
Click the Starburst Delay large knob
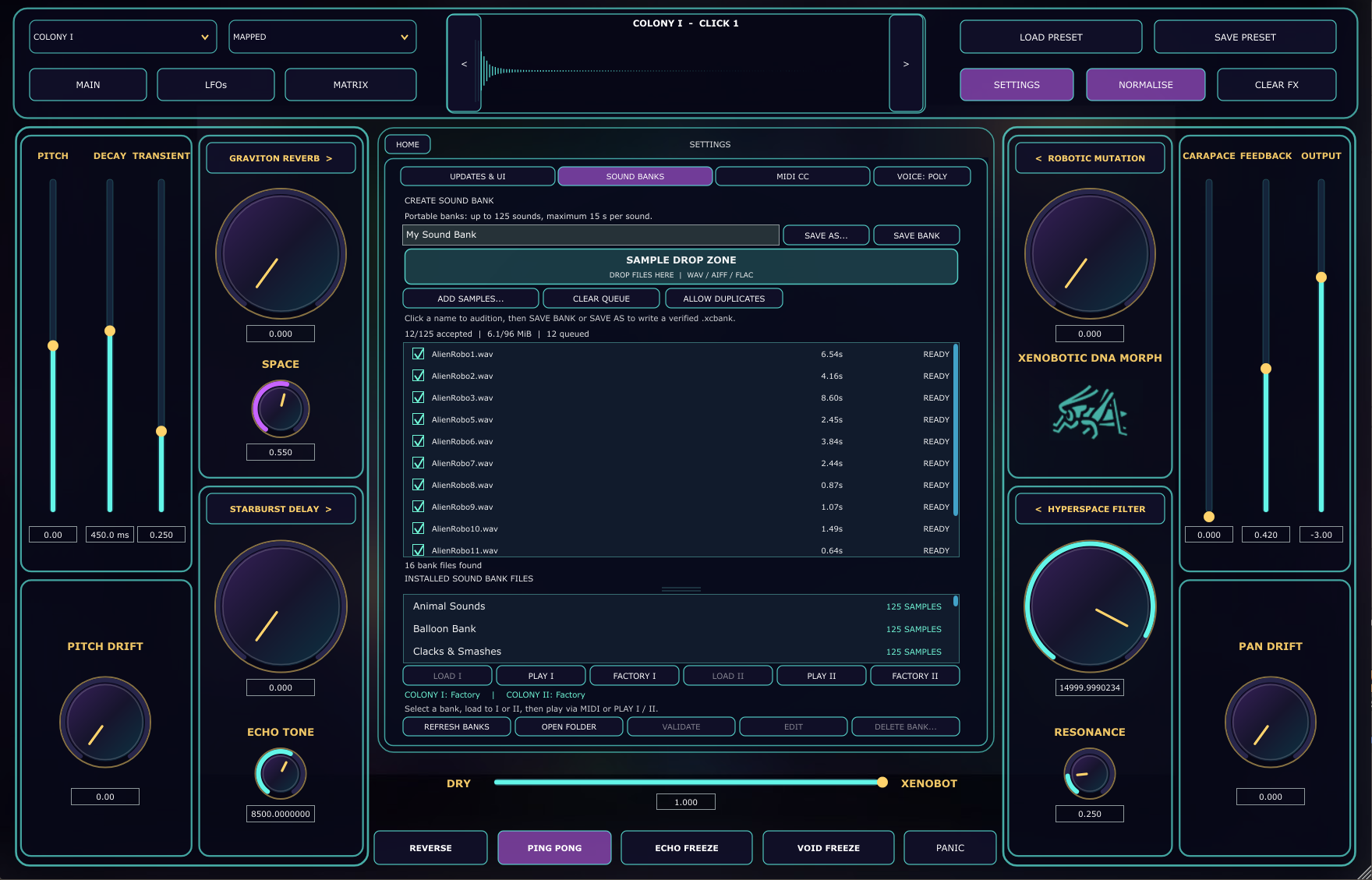(x=281, y=606)
